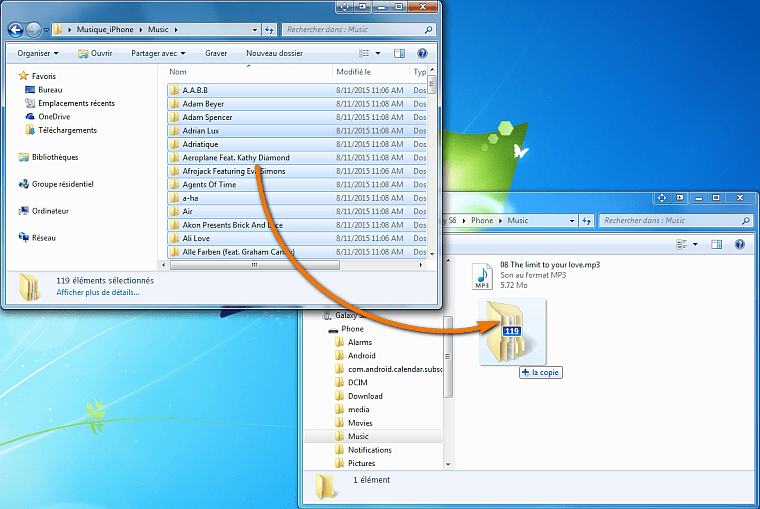Click Nouveau dossier in the toolbar
The width and height of the screenshot is (760, 509).
click(x=274, y=53)
